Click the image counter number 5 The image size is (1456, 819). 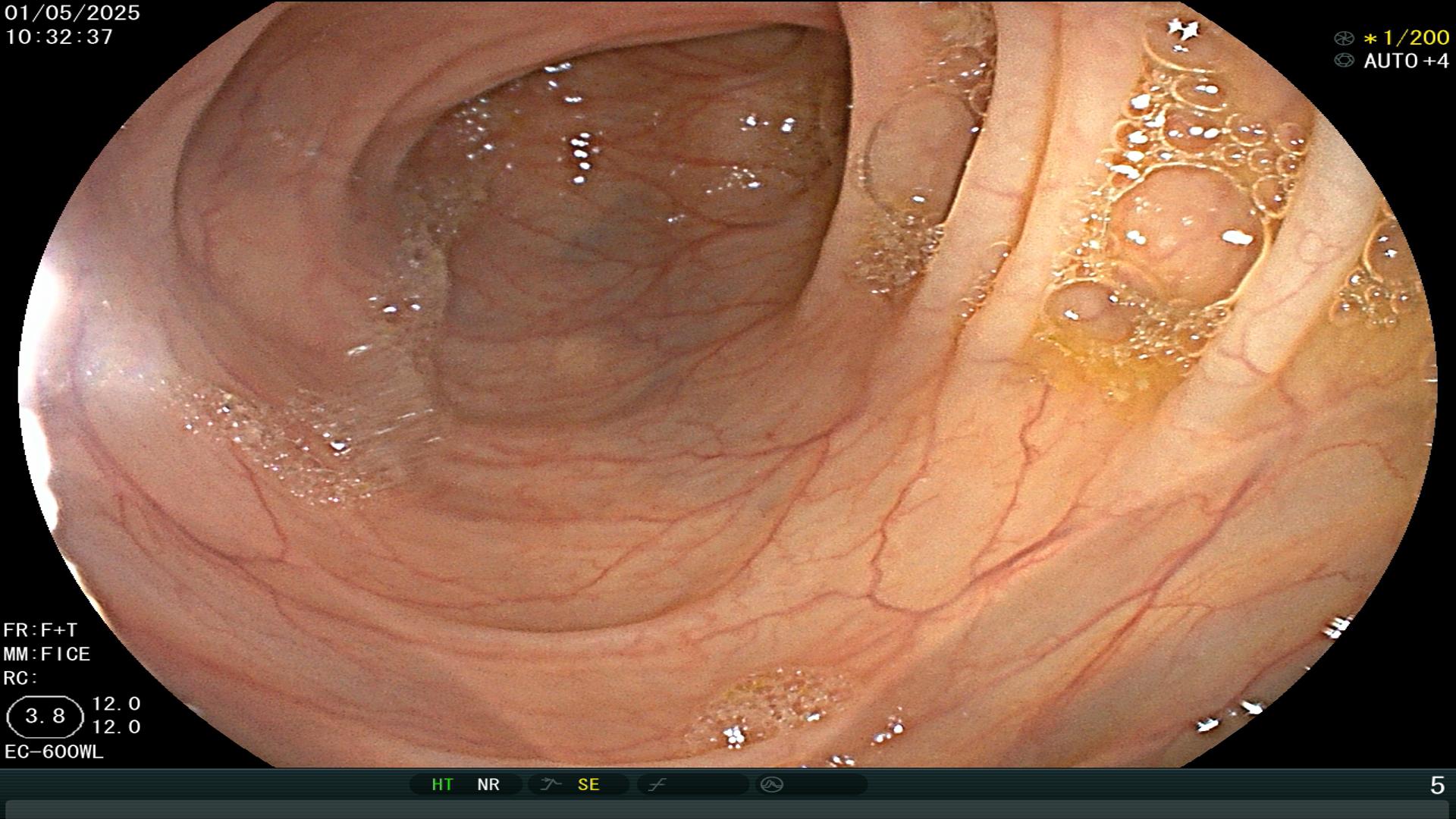1437,786
